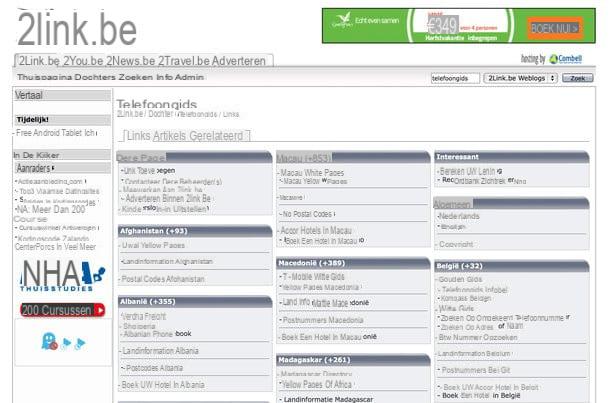Image resolution: width=610 pixels, height=403 pixels.
Task: Open Accor Hotels In Macau link
Action: click(x=316, y=231)
